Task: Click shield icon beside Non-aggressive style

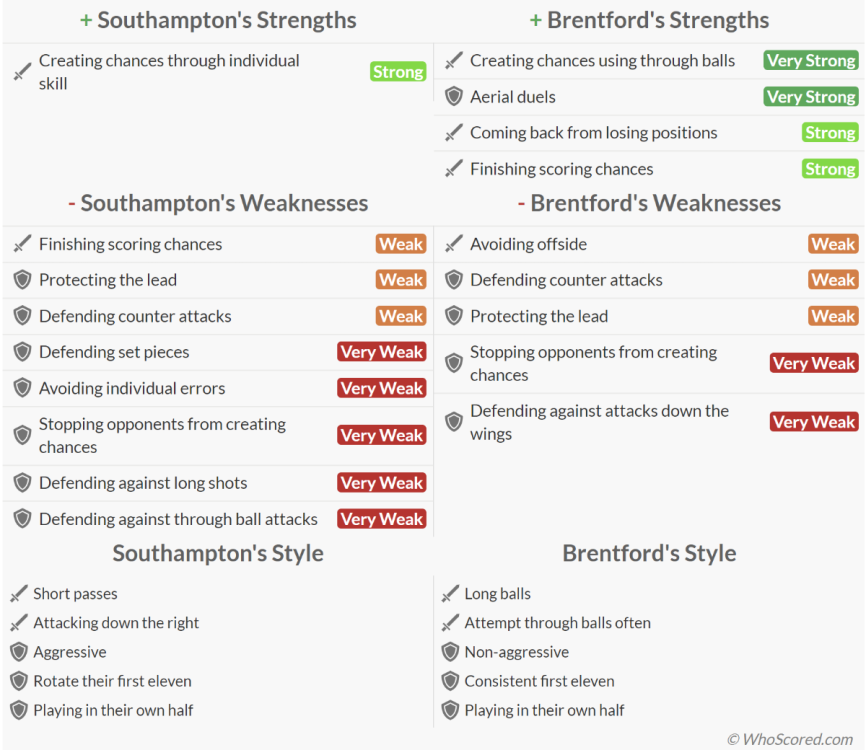Action: pyautogui.click(x=449, y=652)
